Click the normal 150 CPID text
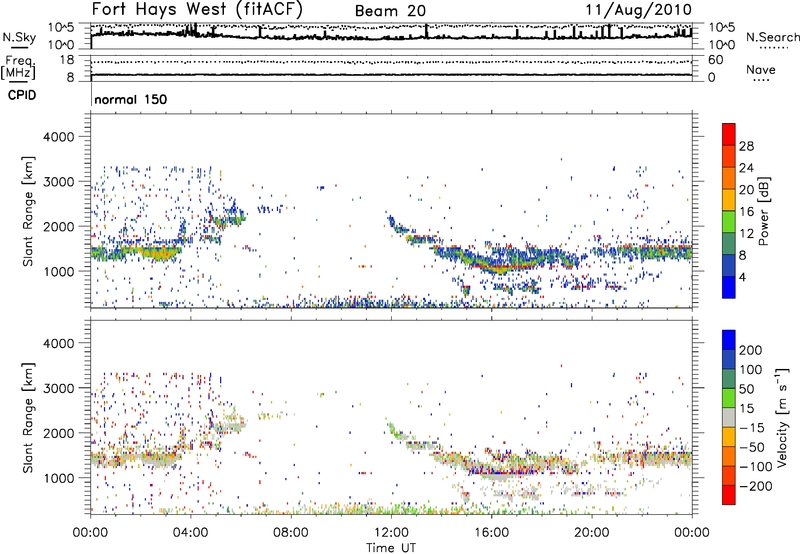Screen dimensions: 800x554 (131, 99)
